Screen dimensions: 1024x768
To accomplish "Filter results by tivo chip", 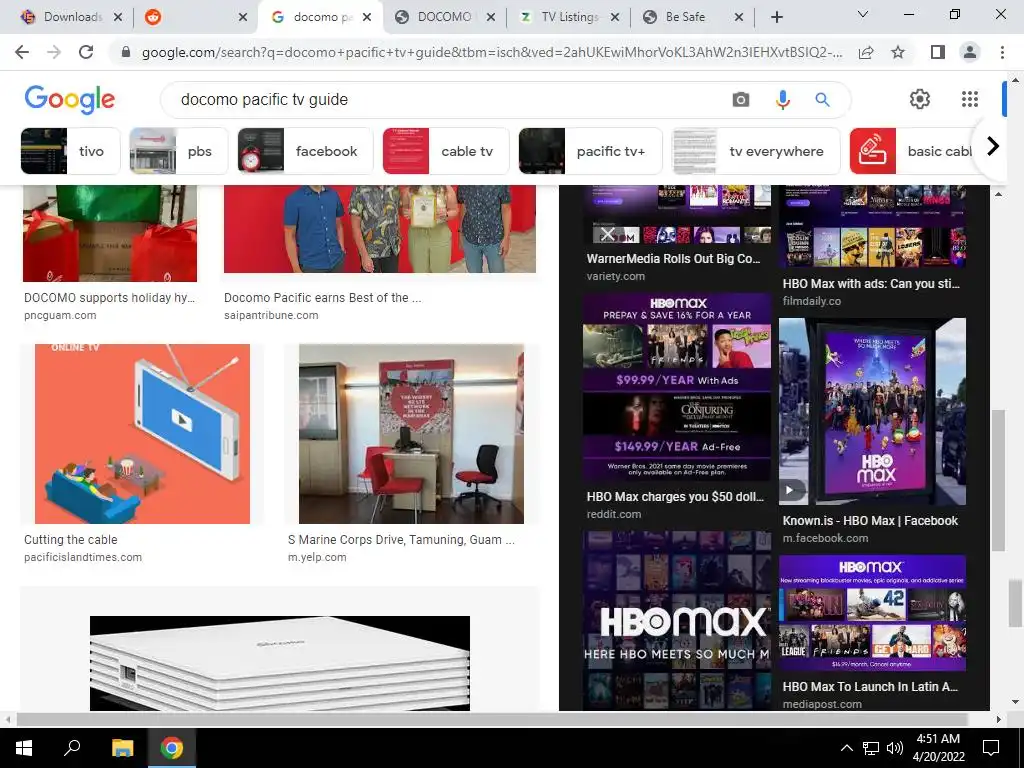I will pyautogui.click(x=71, y=151).
